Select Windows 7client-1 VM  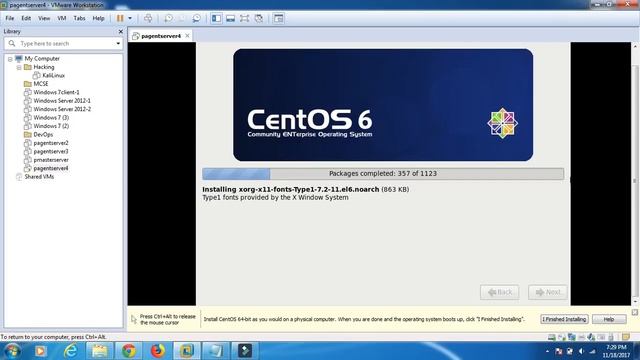[56, 92]
